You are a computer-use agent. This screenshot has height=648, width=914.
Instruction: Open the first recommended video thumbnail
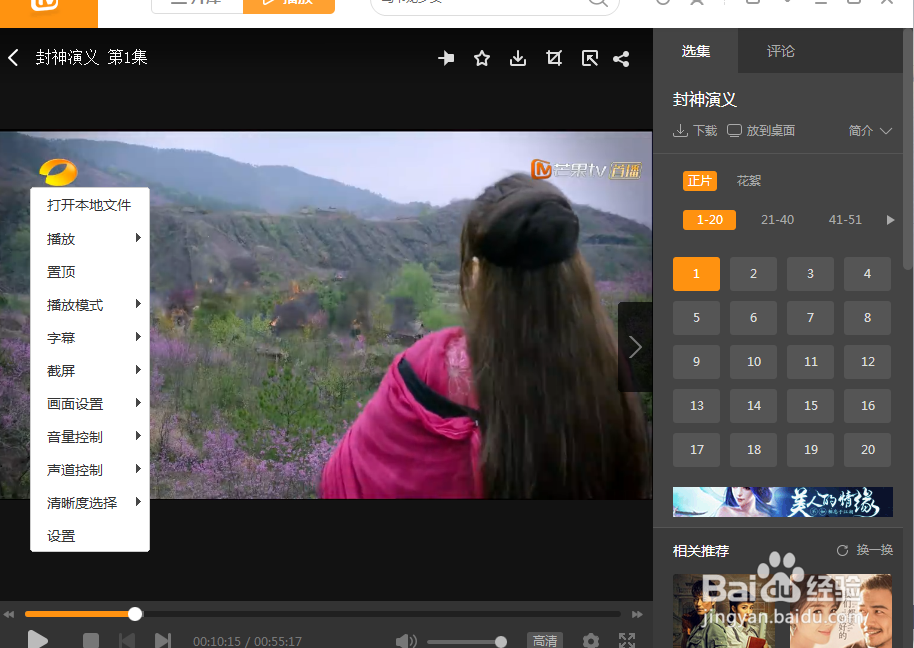(723, 611)
